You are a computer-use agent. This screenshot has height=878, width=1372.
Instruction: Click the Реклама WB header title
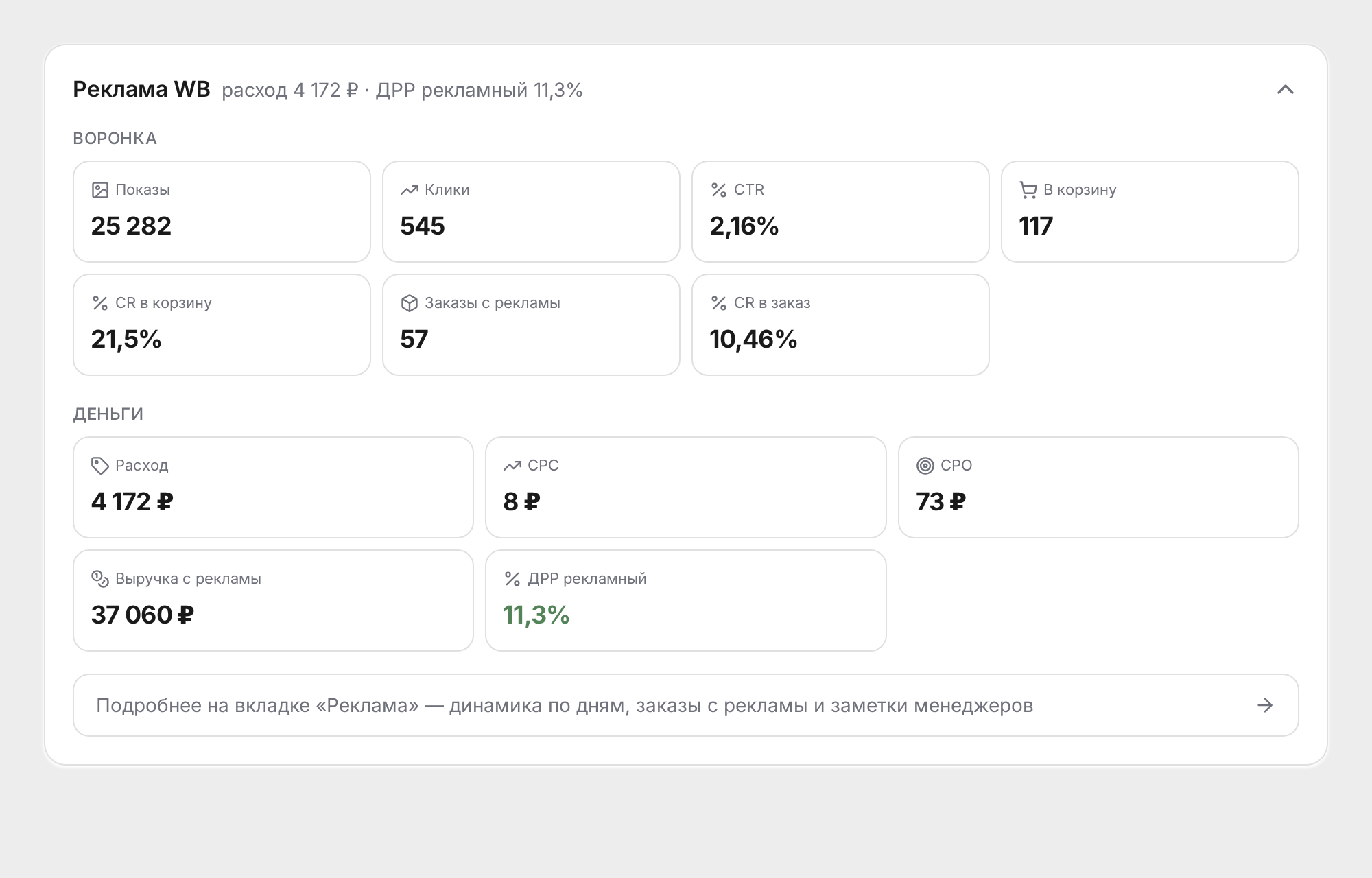click(x=141, y=89)
